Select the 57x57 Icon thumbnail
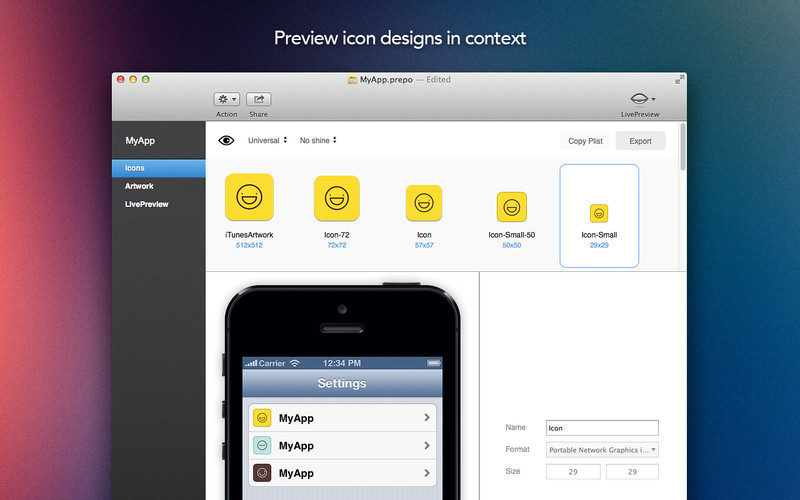The width and height of the screenshot is (800, 500). (424, 203)
